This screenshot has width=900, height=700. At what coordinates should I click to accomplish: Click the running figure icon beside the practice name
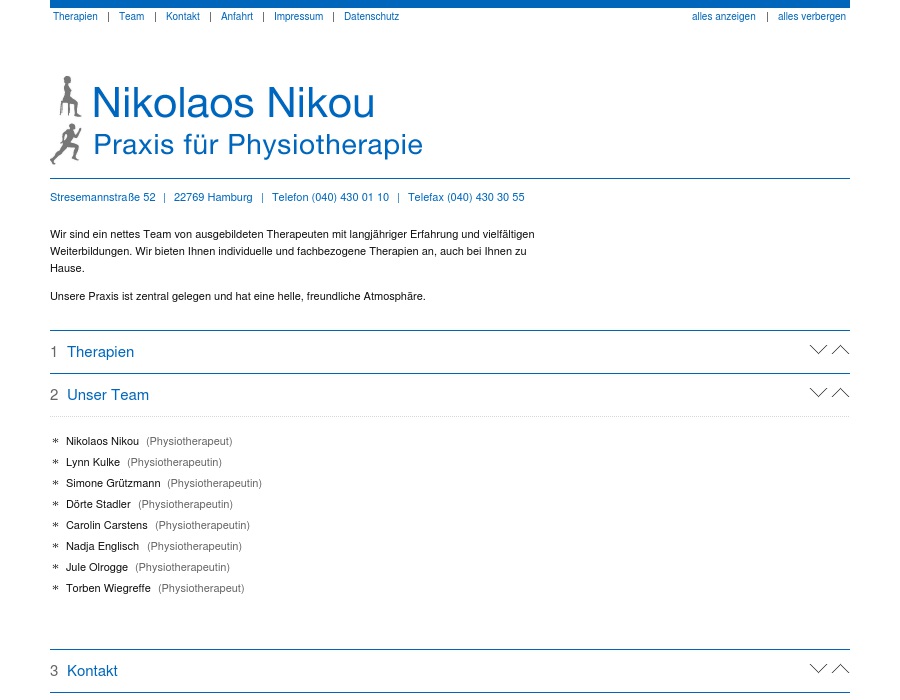coord(66,142)
